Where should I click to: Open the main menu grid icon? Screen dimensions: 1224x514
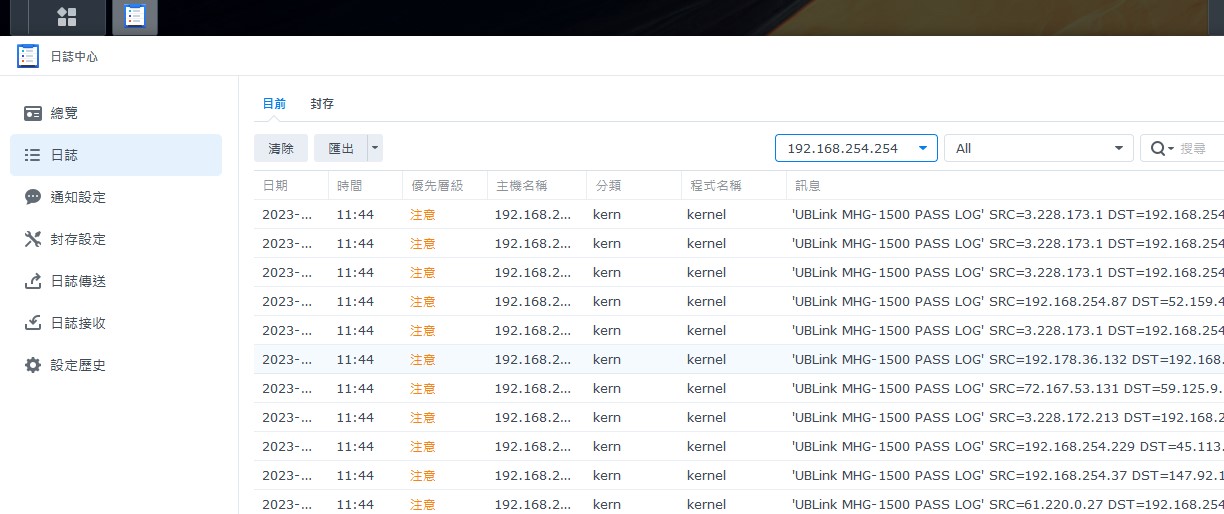click(x=67, y=17)
